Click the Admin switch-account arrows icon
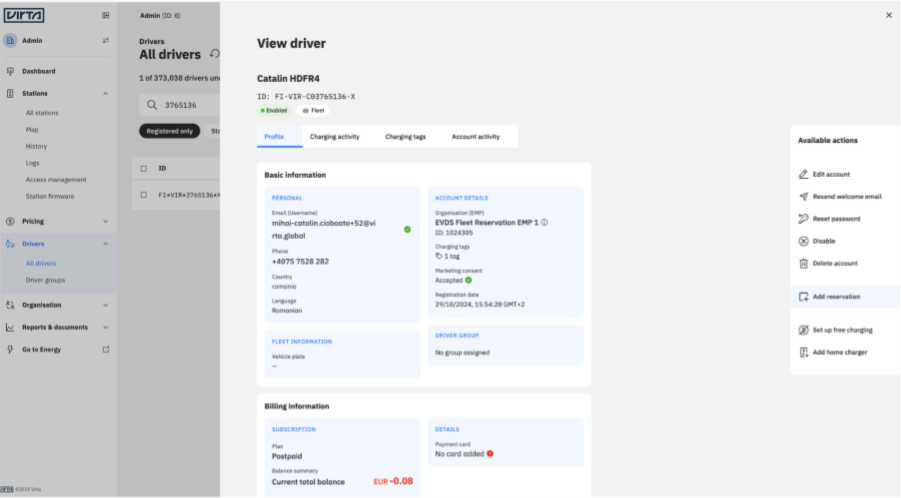Image resolution: width=901 pixels, height=498 pixels. click(106, 41)
